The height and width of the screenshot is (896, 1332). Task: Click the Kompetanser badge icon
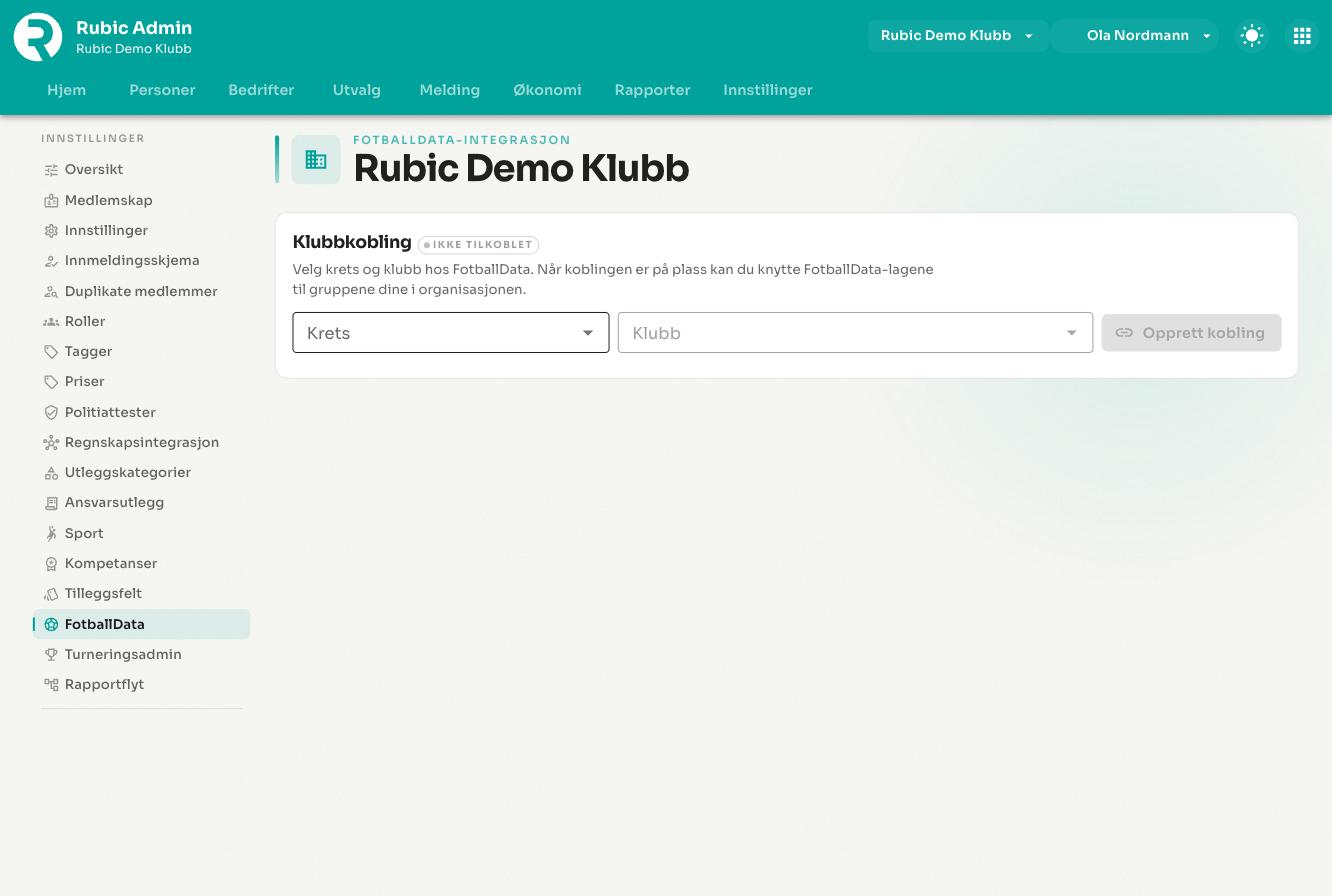51,563
